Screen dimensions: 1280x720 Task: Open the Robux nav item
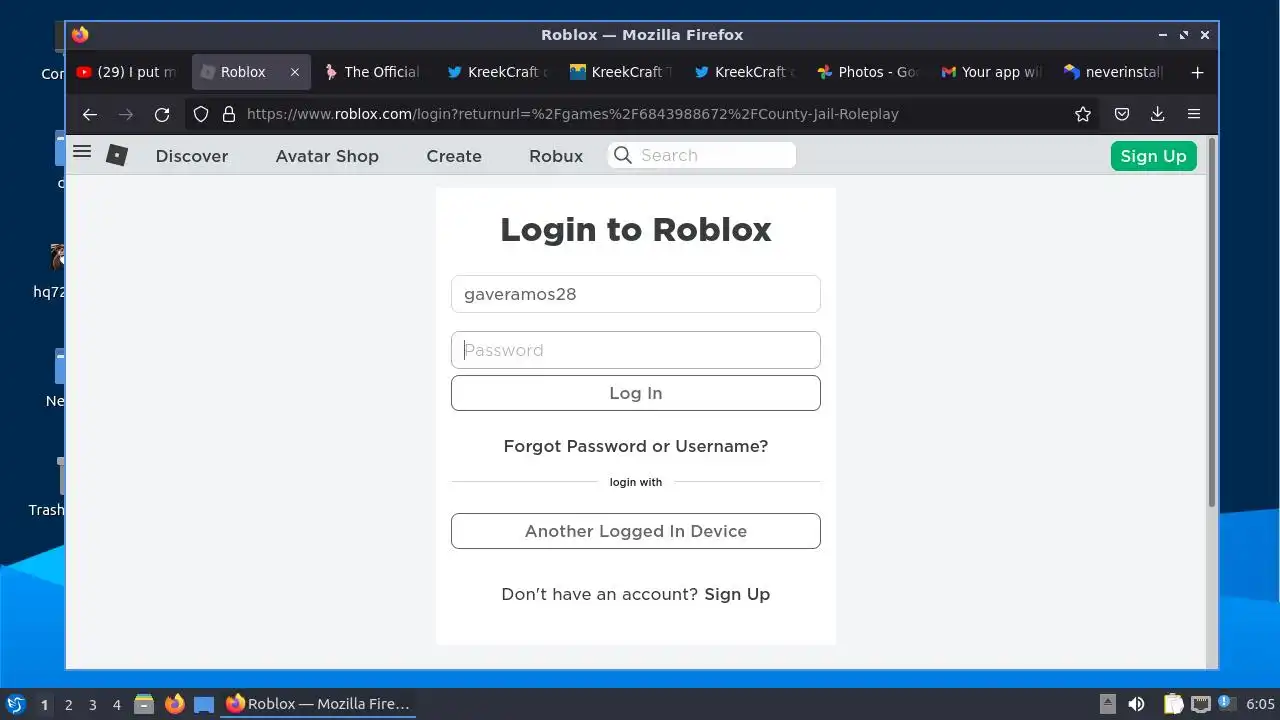tap(556, 156)
